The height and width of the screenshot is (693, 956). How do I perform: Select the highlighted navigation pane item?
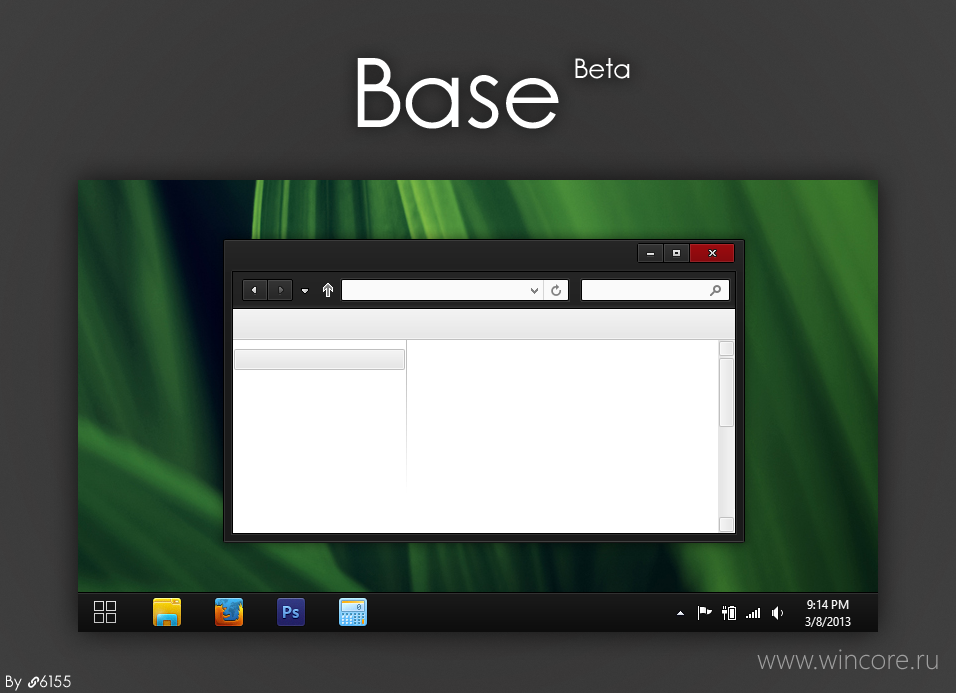point(319,359)
